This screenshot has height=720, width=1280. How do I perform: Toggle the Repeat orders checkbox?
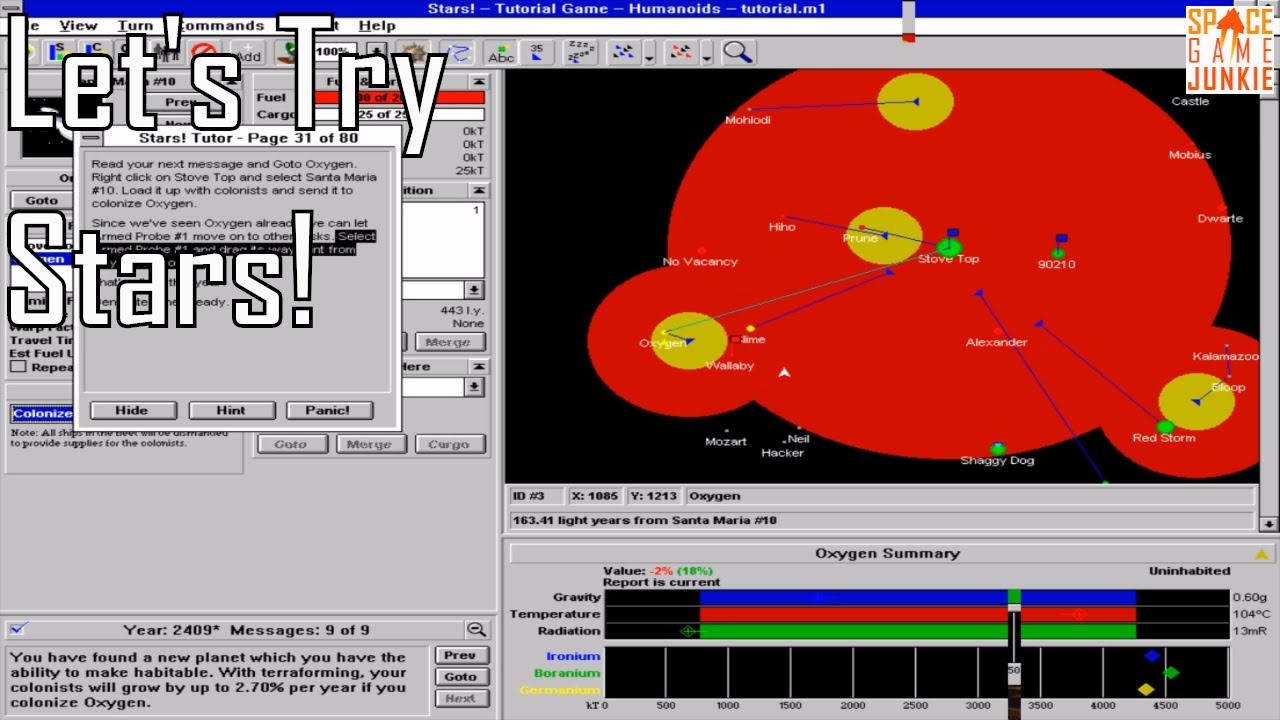pos(18,367)
